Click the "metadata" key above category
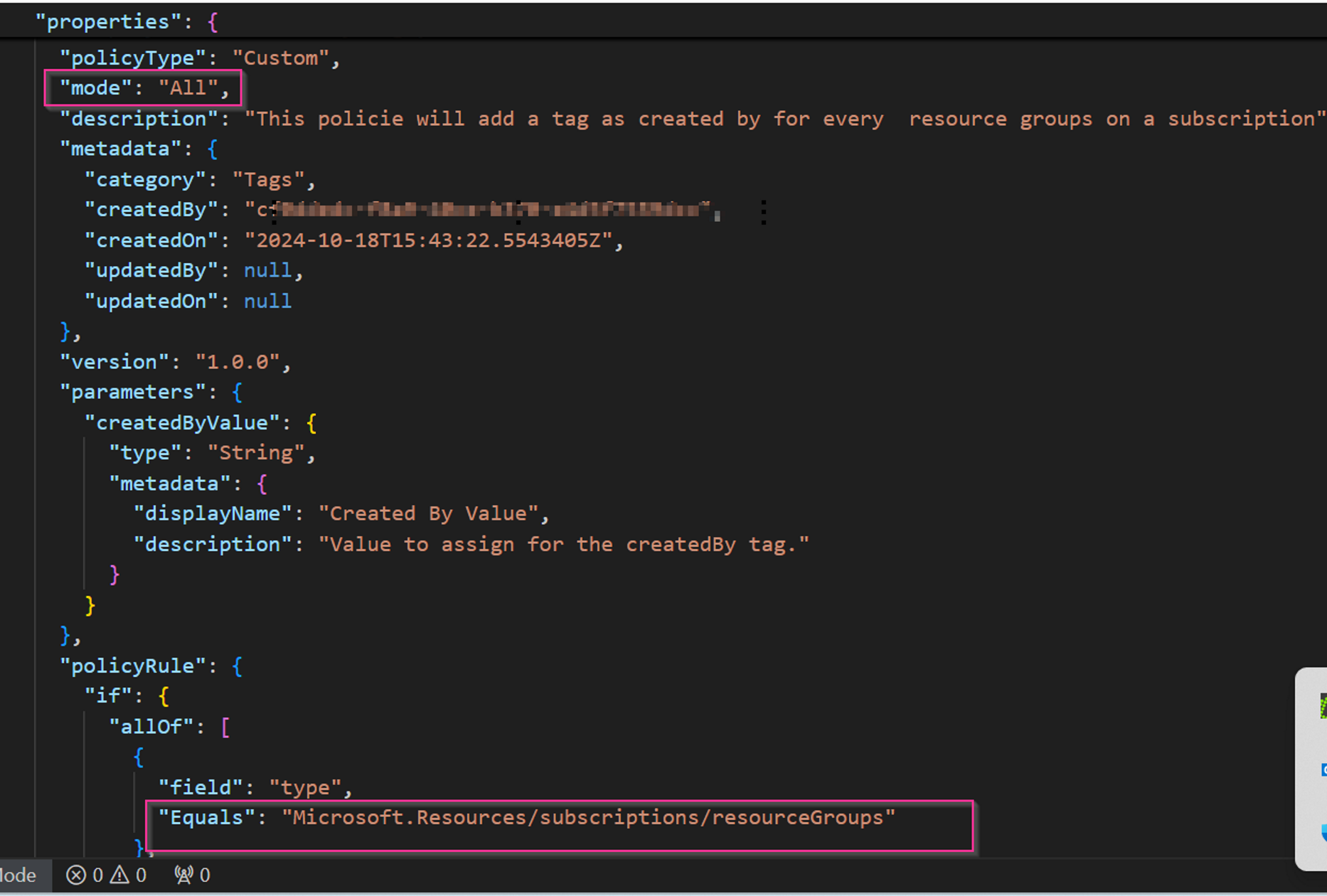 pos(121,149)
